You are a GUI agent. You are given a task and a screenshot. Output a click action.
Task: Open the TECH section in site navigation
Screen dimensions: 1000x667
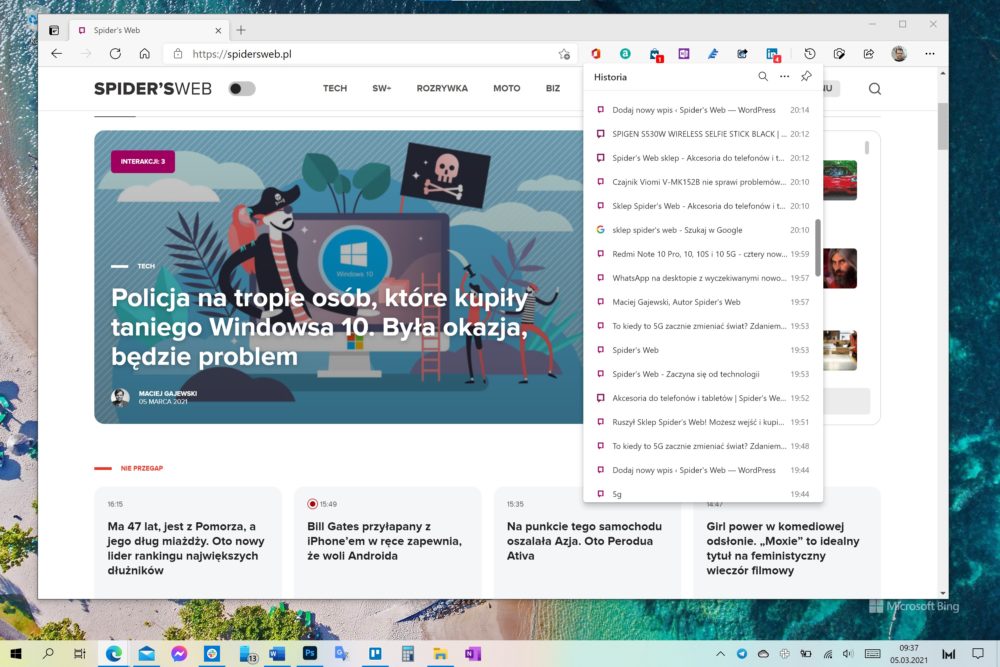[335, 88]
